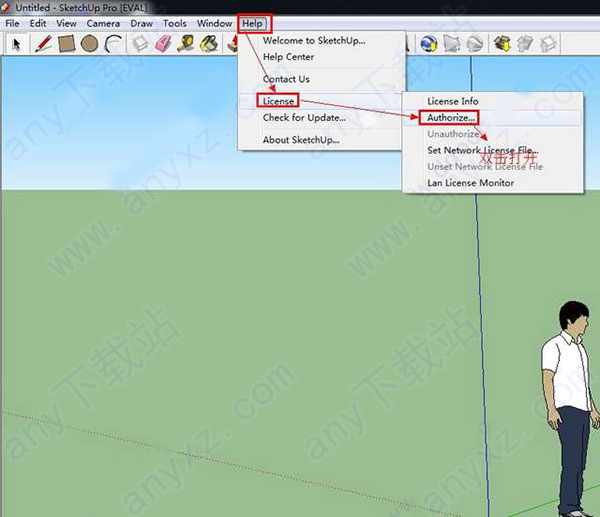Choose the Rectangle drawing tool

click(x=66, y=44)
